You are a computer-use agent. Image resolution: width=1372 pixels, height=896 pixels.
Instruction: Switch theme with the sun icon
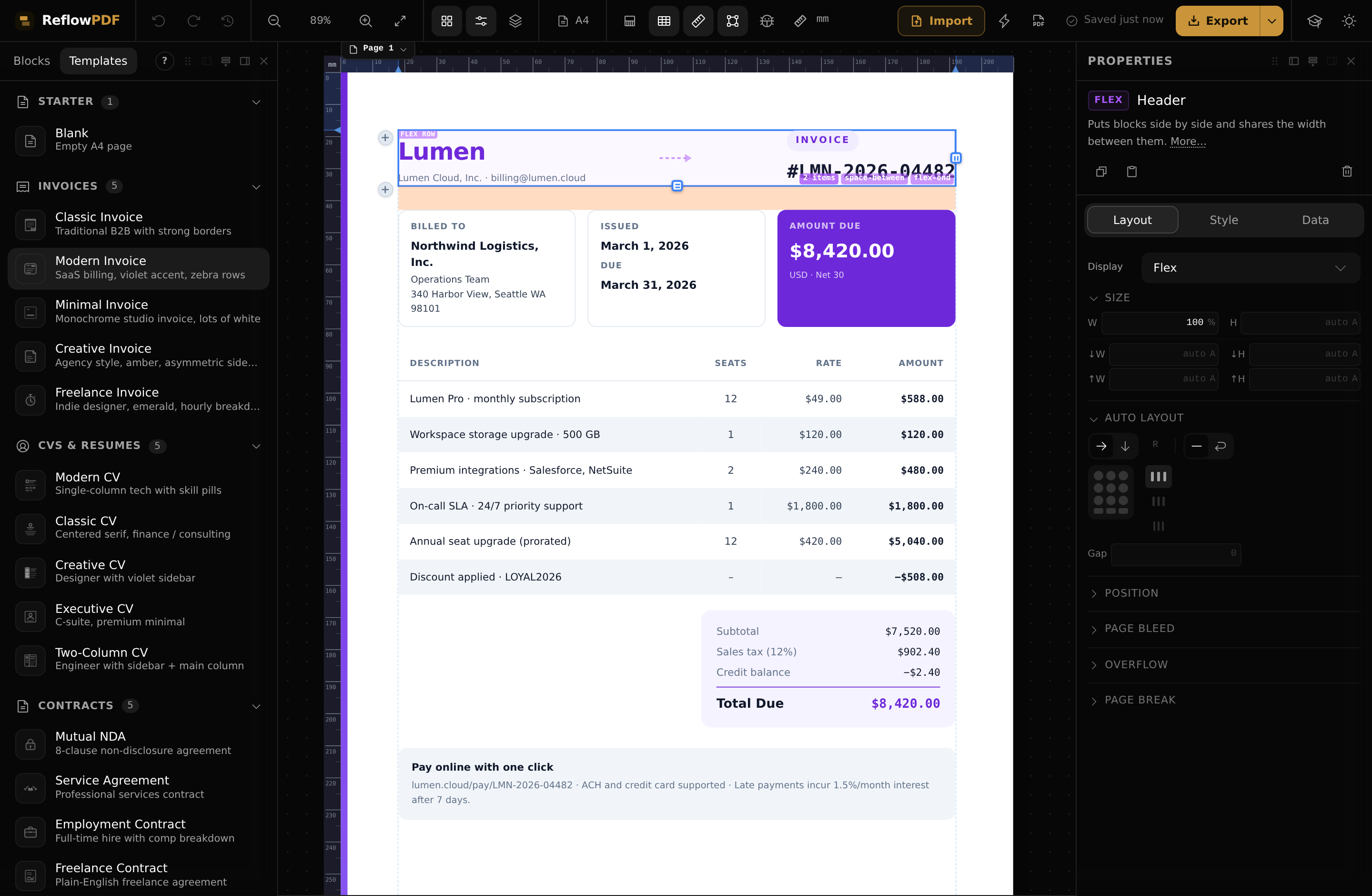tap(1349, 21)
